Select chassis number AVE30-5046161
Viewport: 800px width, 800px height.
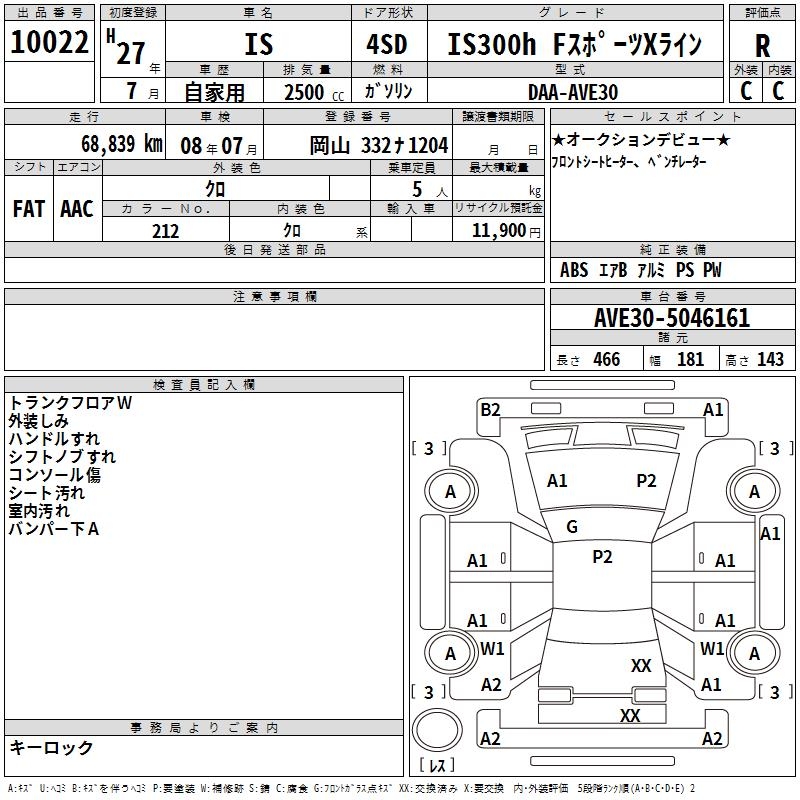(672, 318)
